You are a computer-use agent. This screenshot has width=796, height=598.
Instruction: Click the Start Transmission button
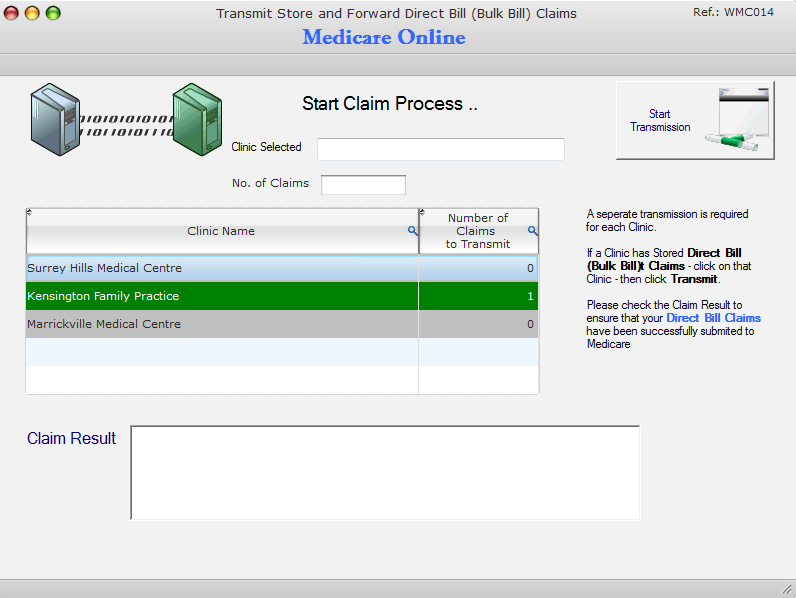click(x=695, y=120)
